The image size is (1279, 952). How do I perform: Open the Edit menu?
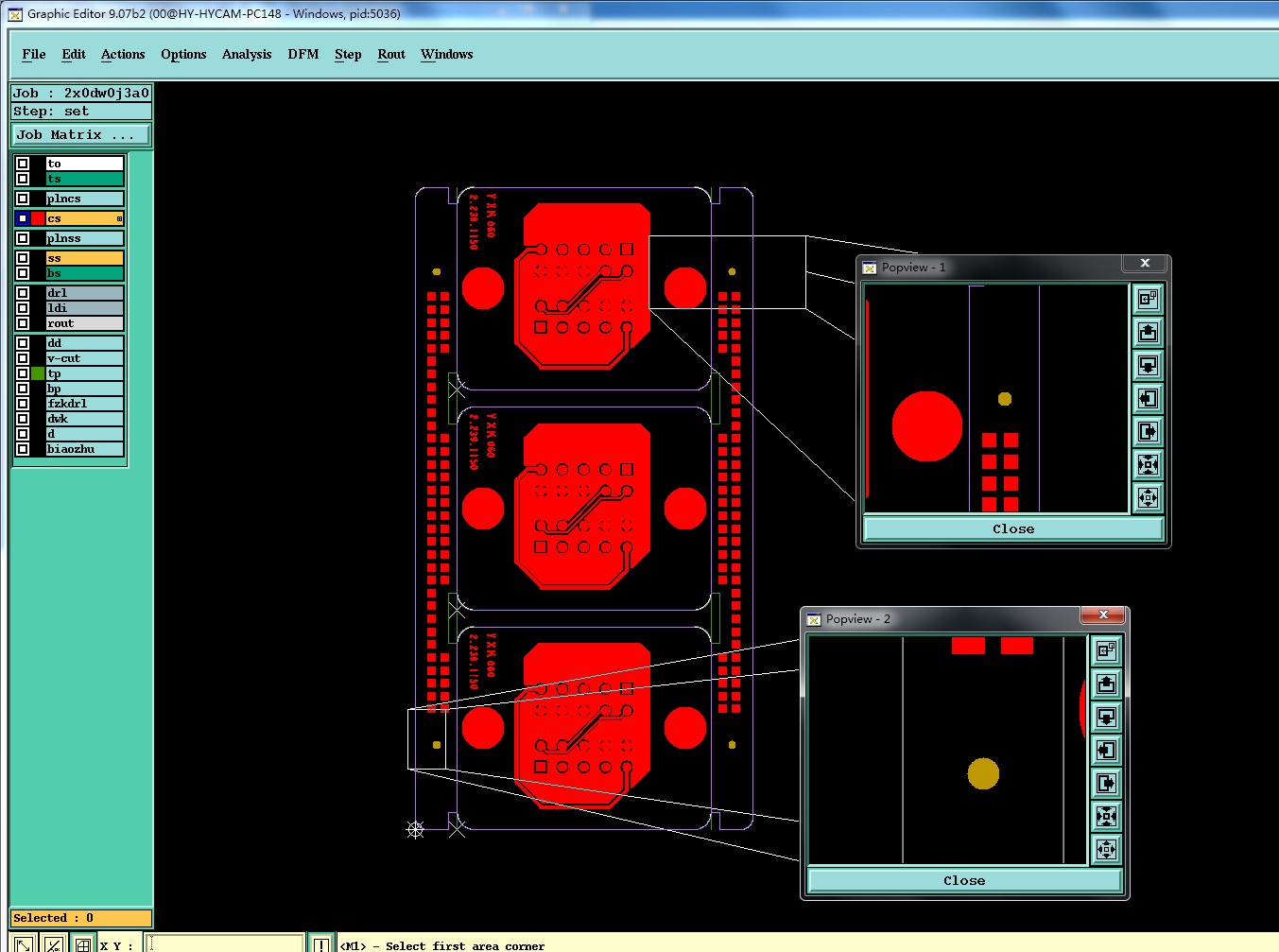74,54
